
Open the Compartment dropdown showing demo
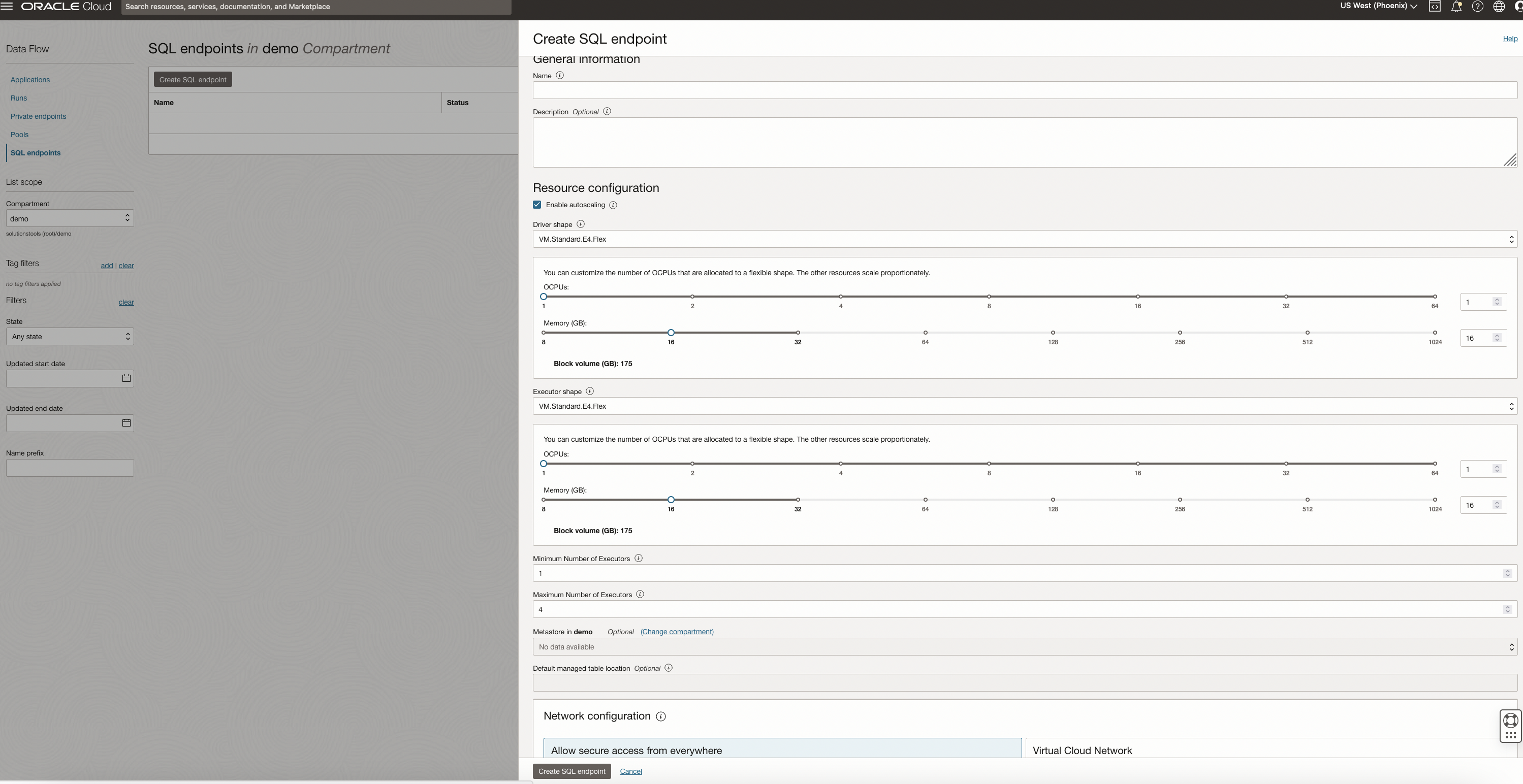(x=69, y=218)
